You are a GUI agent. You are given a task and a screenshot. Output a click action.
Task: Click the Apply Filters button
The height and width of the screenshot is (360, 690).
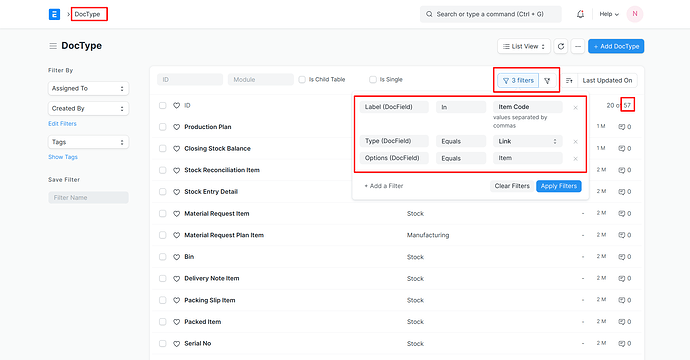(558, 186)
